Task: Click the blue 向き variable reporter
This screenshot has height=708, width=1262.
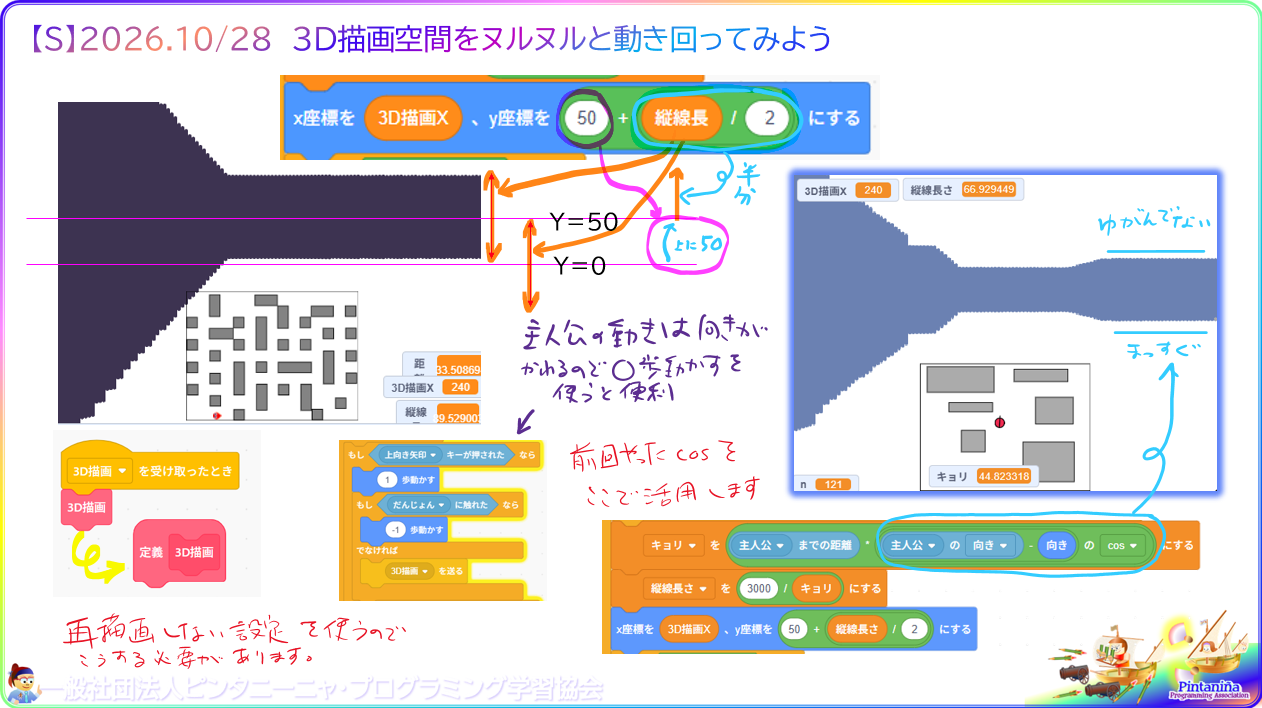Action: pos(1057,546)
